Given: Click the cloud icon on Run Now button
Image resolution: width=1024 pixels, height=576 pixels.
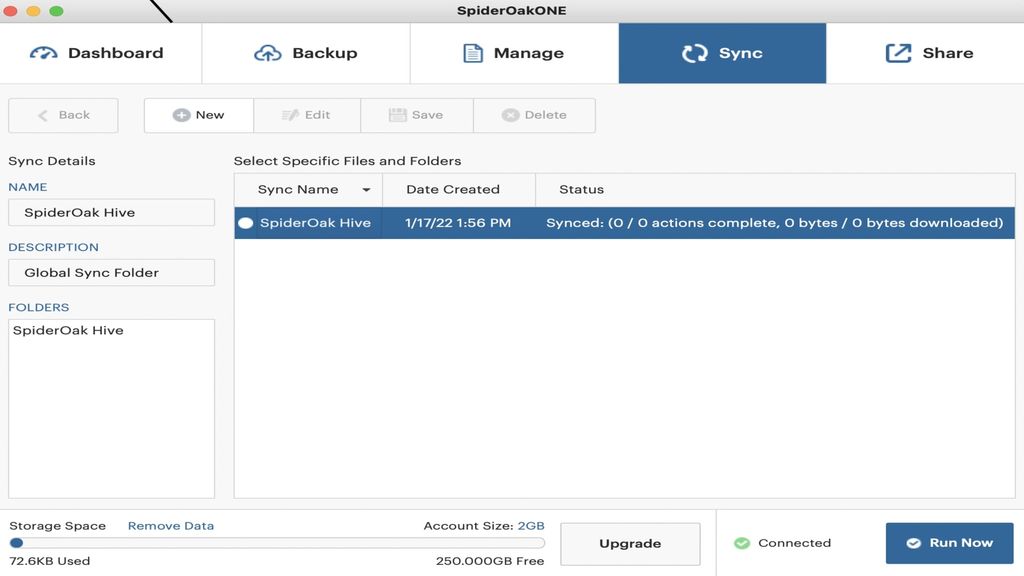Looking at the screenshot, I should pyautogui.click(x=914, y=543).
